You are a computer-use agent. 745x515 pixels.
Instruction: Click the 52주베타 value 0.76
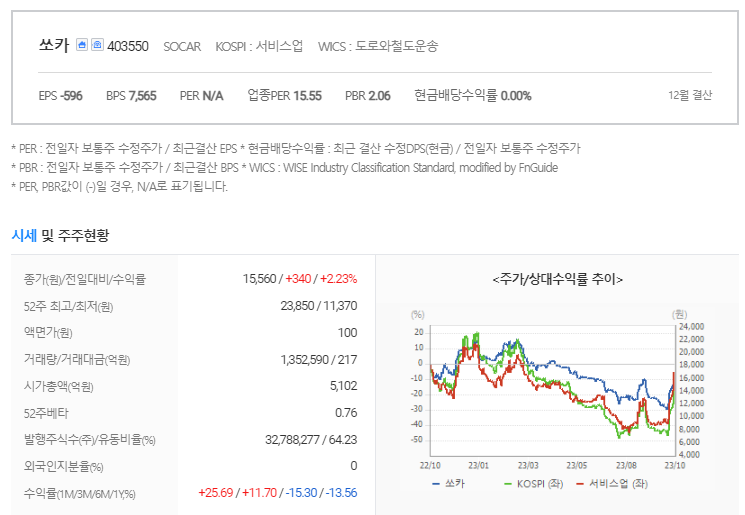[346, 412]
